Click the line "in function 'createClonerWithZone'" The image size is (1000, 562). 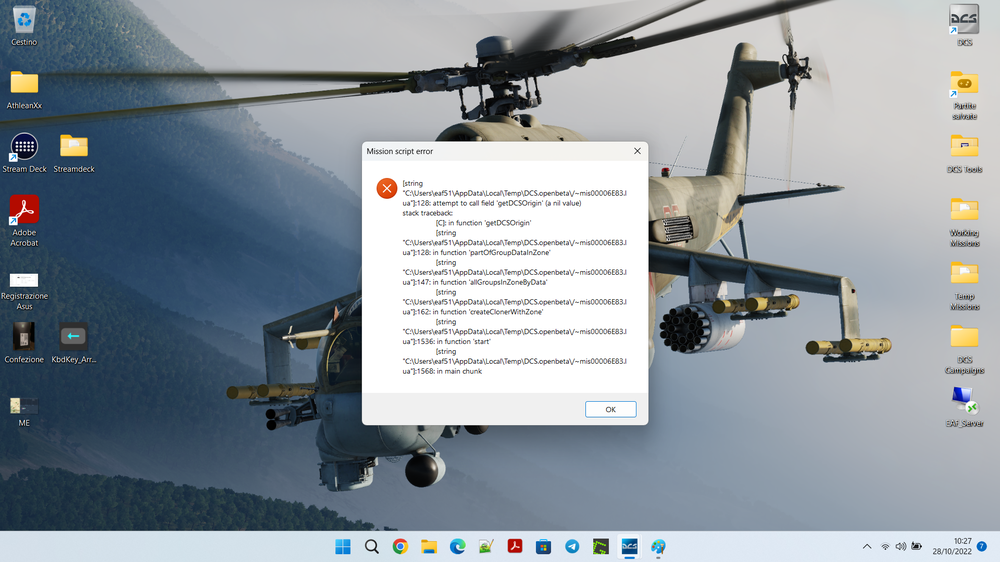click(x=488, y=312)
